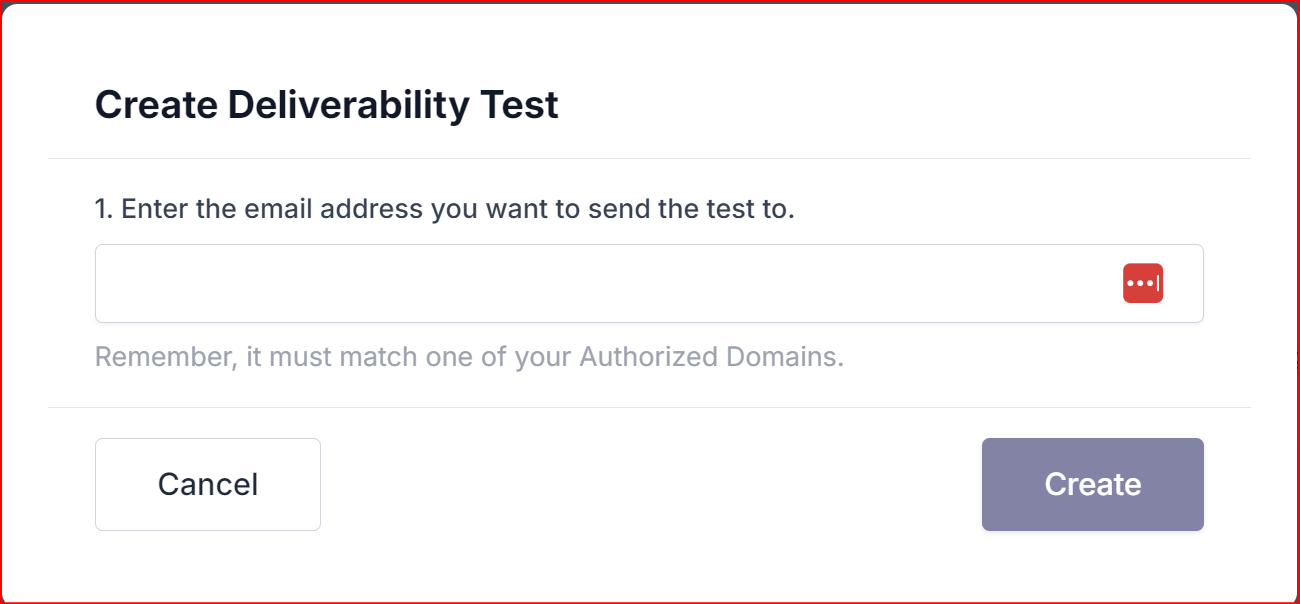
Task: Choose the purple Create button
Action: coord(1093,484)
